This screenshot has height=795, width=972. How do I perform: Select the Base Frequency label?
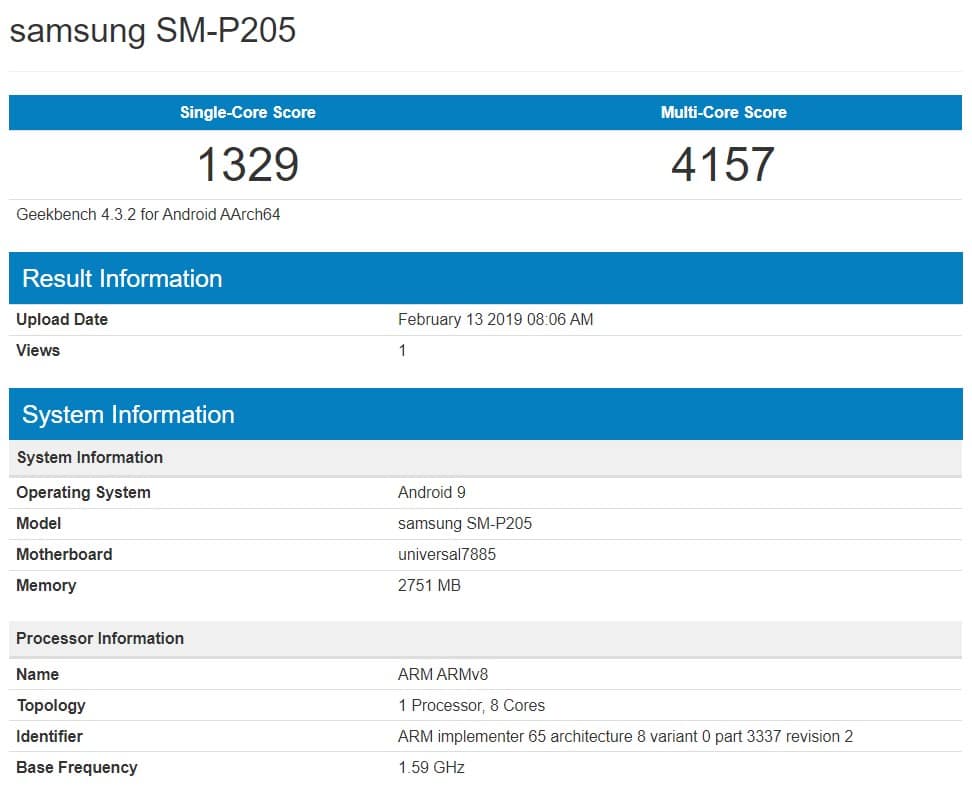(76, 768)
